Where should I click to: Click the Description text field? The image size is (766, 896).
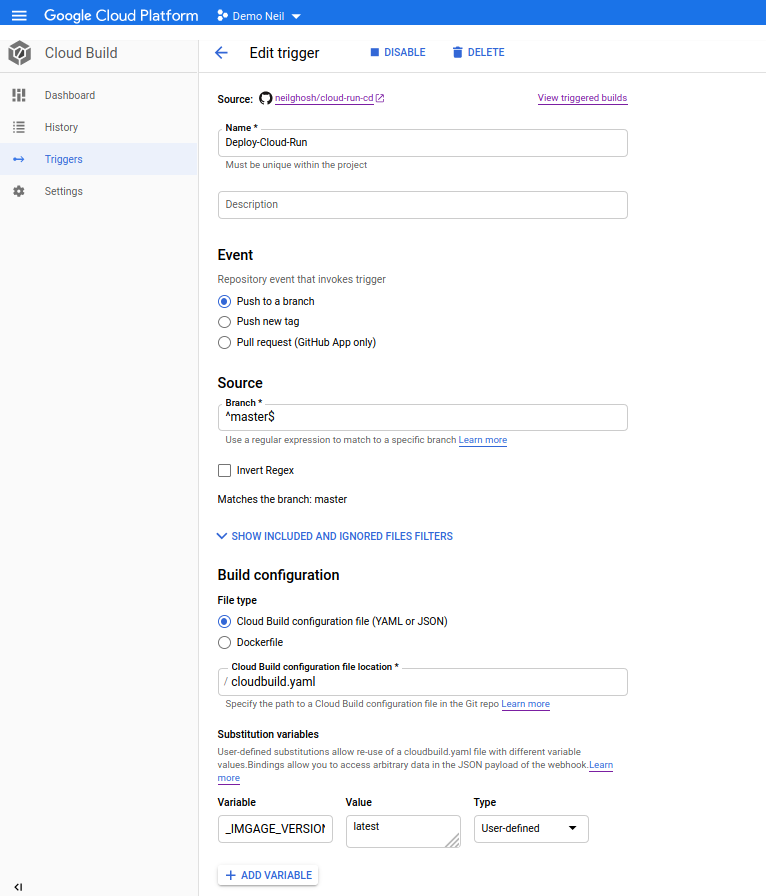422,205
